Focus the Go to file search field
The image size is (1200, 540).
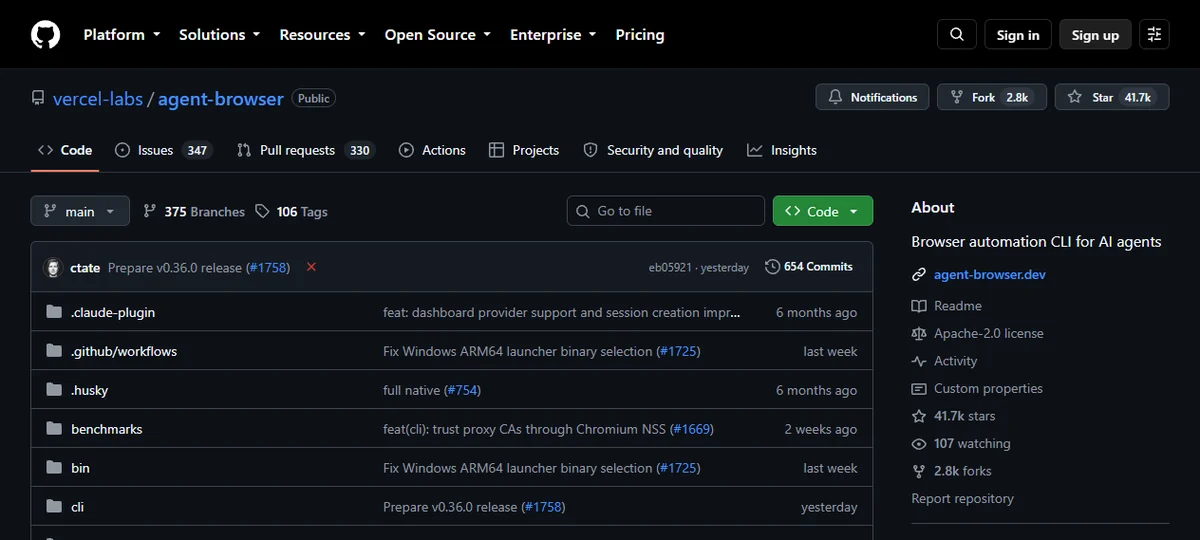point(666,211)
